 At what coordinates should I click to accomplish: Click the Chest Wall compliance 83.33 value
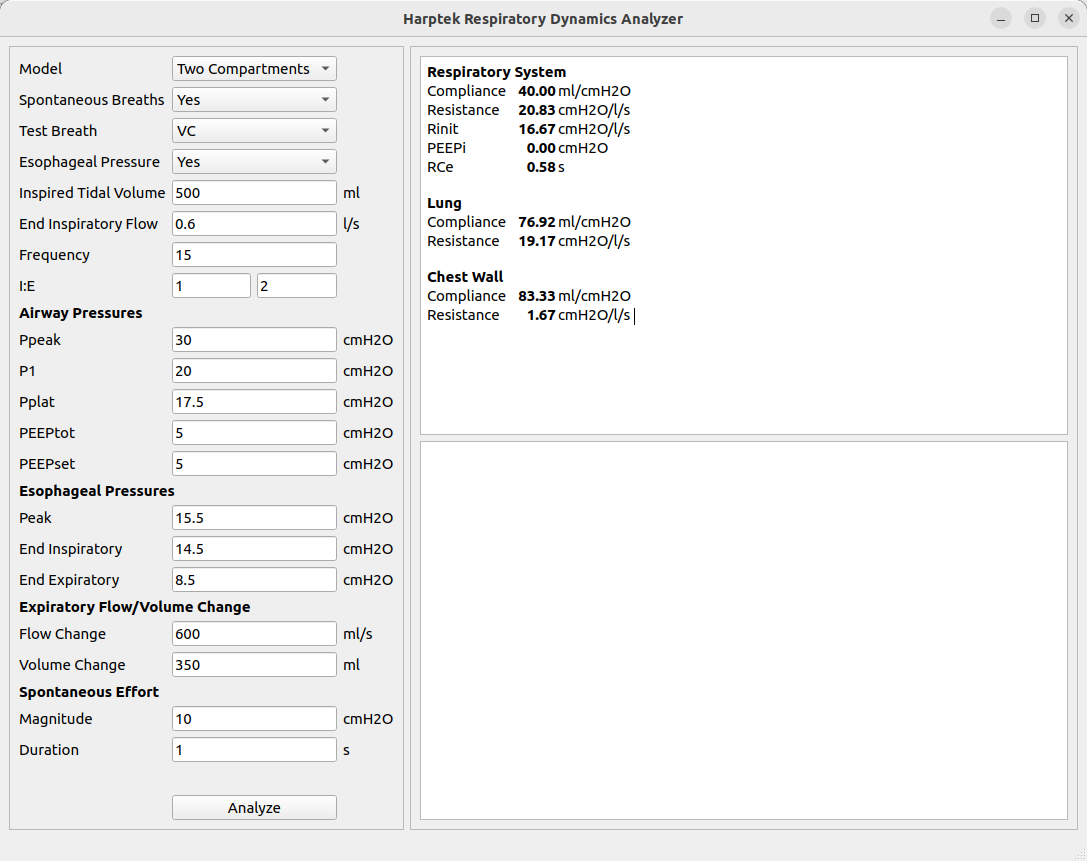point(537,296)
